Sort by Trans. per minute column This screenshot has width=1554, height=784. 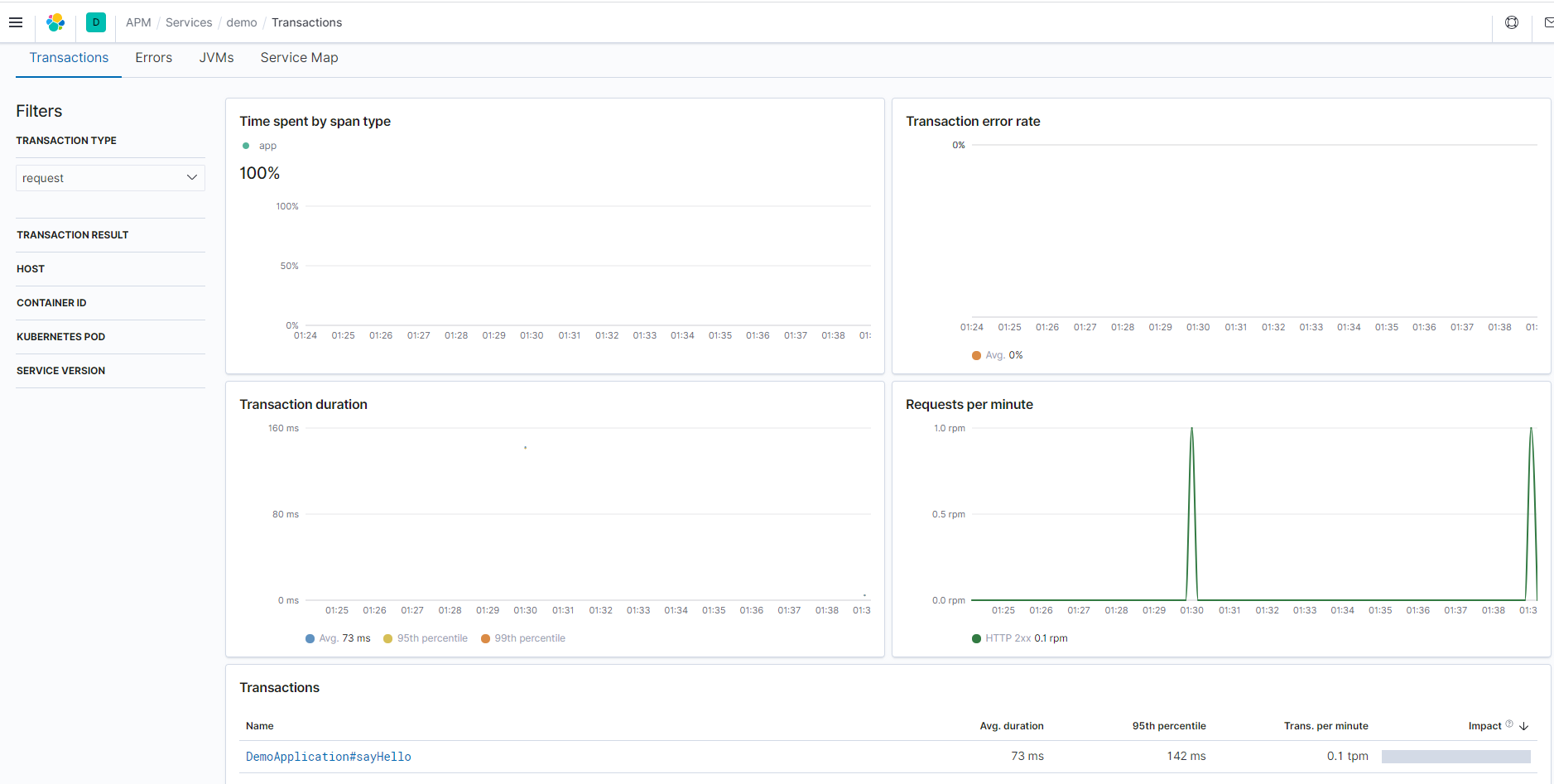click(1326, 726)
